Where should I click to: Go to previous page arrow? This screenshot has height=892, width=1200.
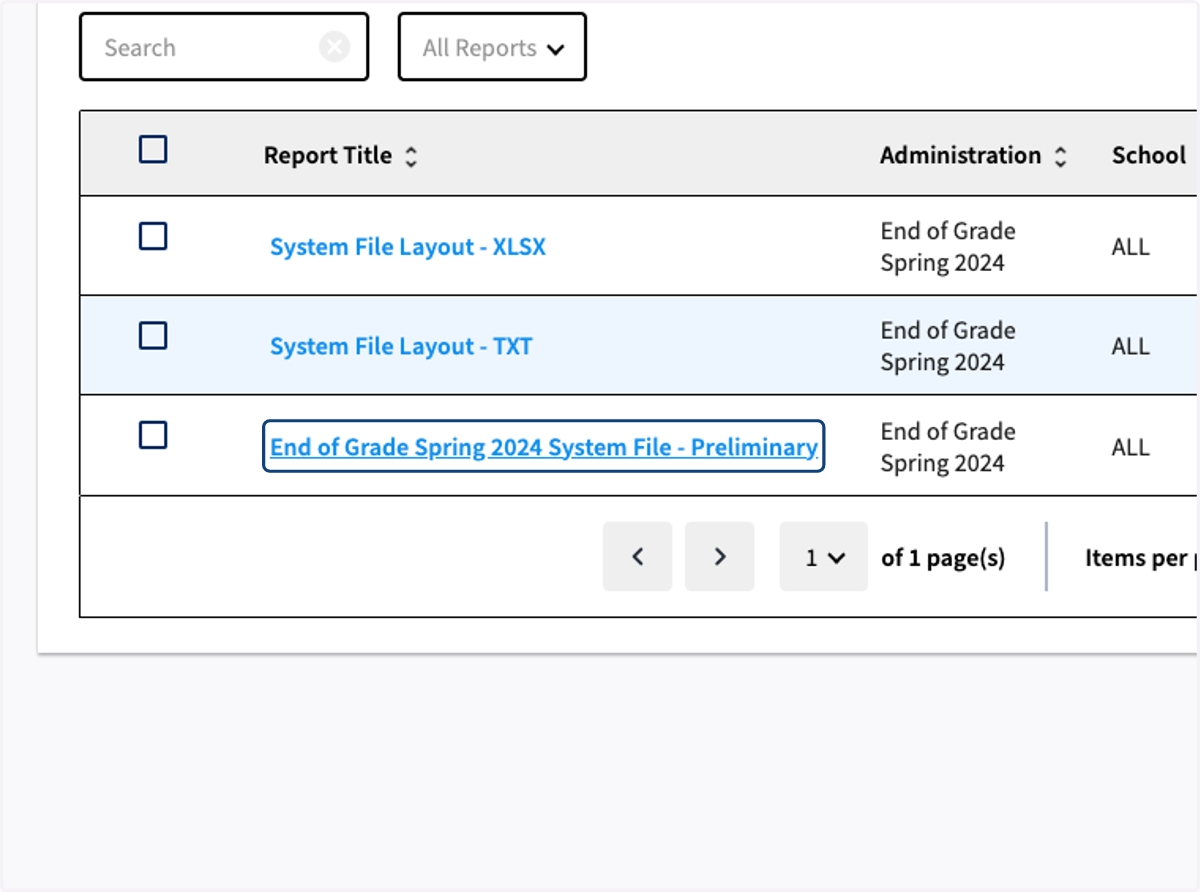pyautogui.click(x=637, y=557)
